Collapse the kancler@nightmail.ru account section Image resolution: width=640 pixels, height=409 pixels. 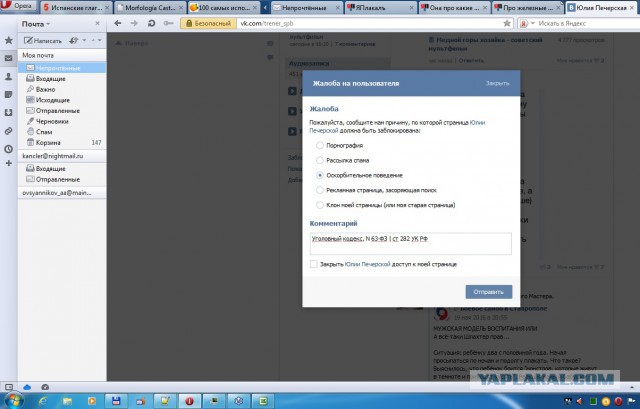[62, 156]
